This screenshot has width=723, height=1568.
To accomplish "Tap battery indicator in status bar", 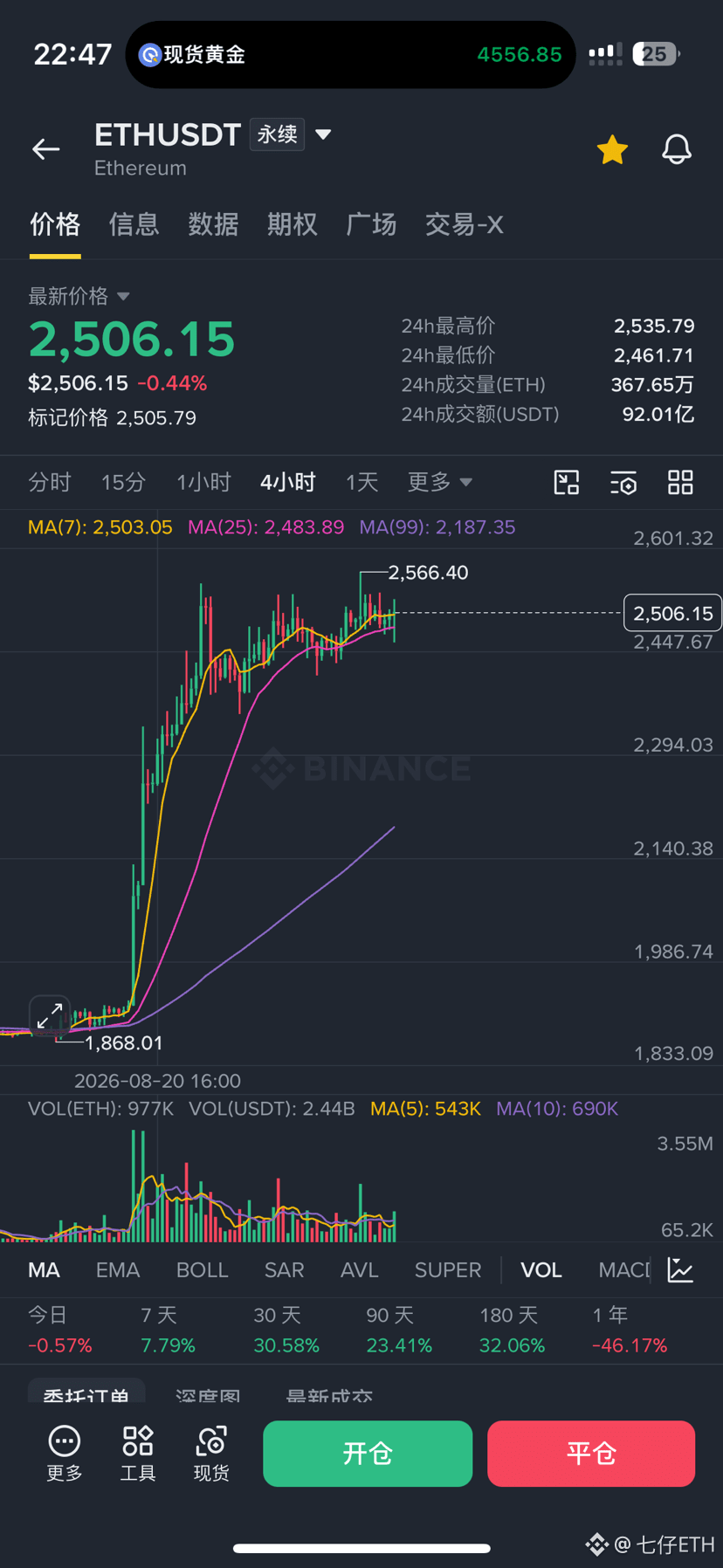I will tap(656, 54).
